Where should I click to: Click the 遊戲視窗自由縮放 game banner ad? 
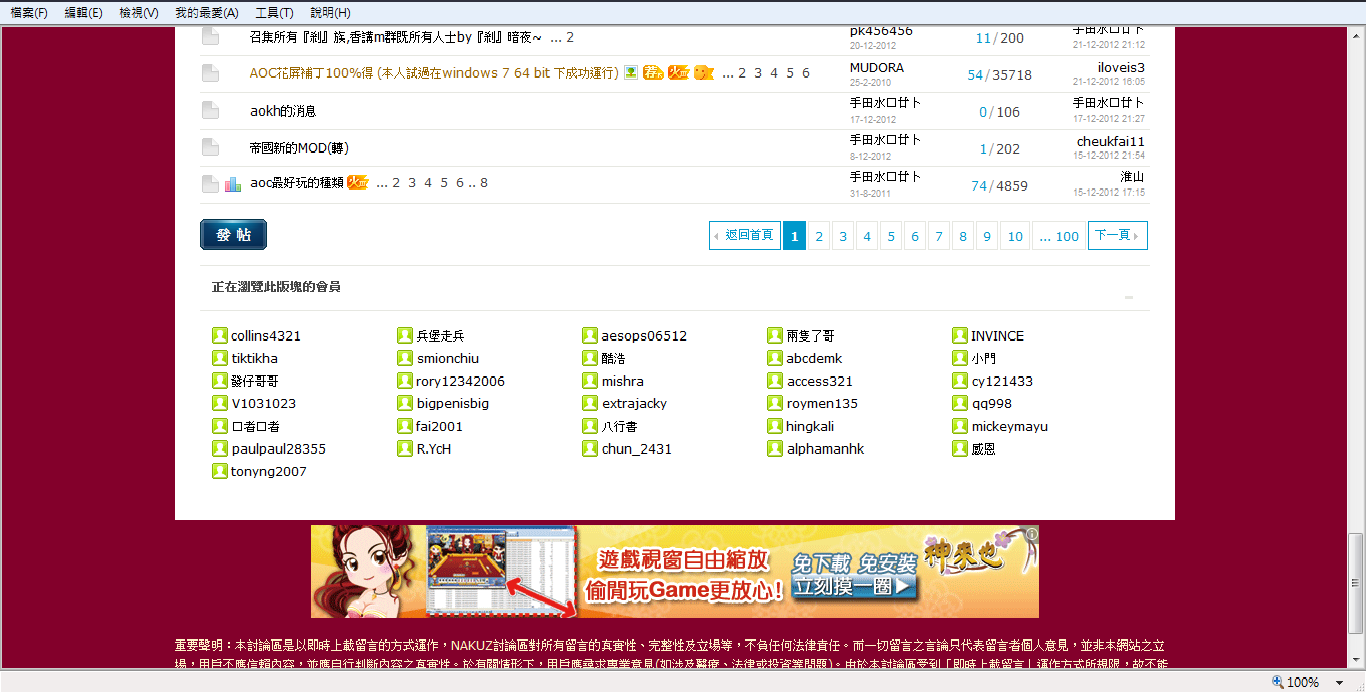pyautogui.click(x=674, y=572)
